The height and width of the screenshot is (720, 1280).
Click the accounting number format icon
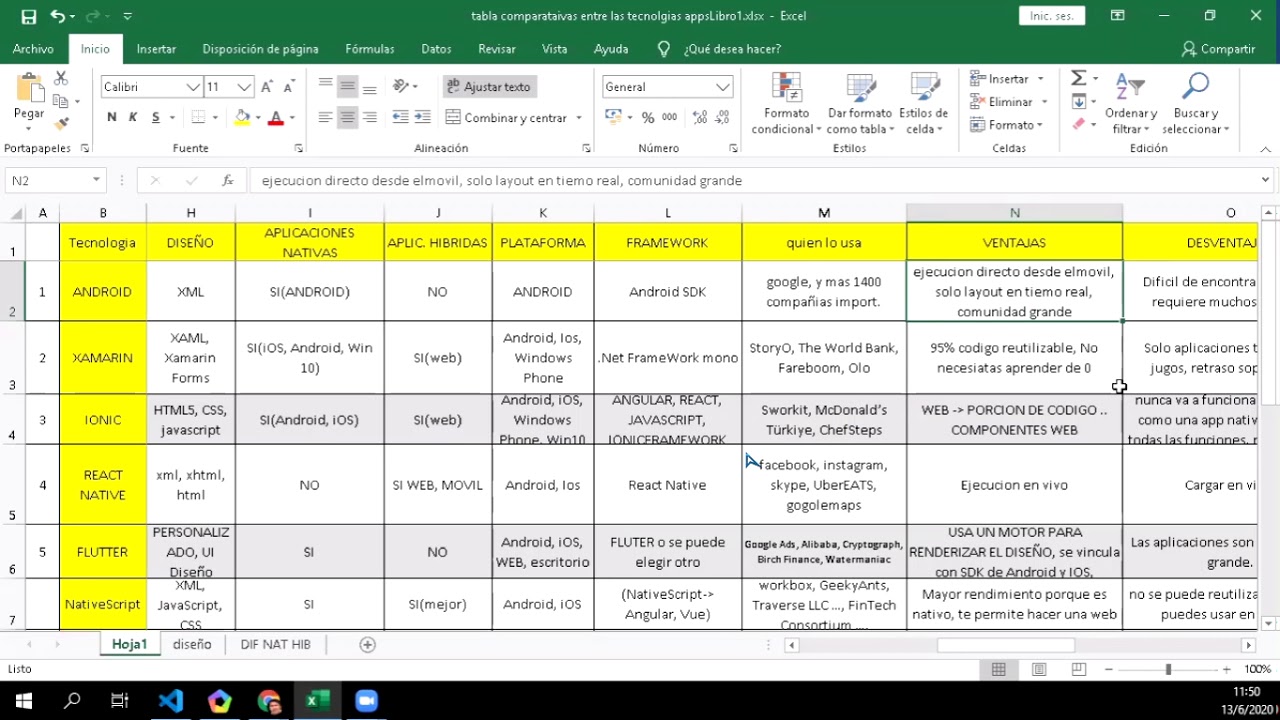click(x=613, y=118)
